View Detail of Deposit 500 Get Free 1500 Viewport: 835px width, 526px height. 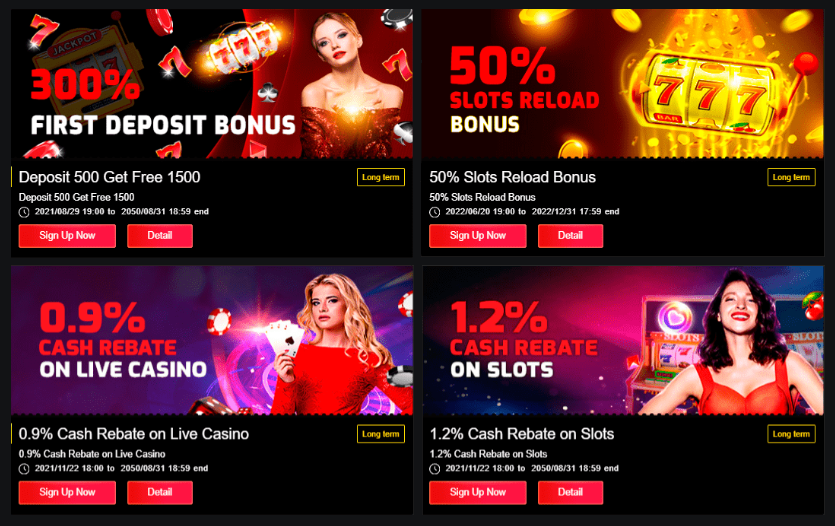[160, 236]
